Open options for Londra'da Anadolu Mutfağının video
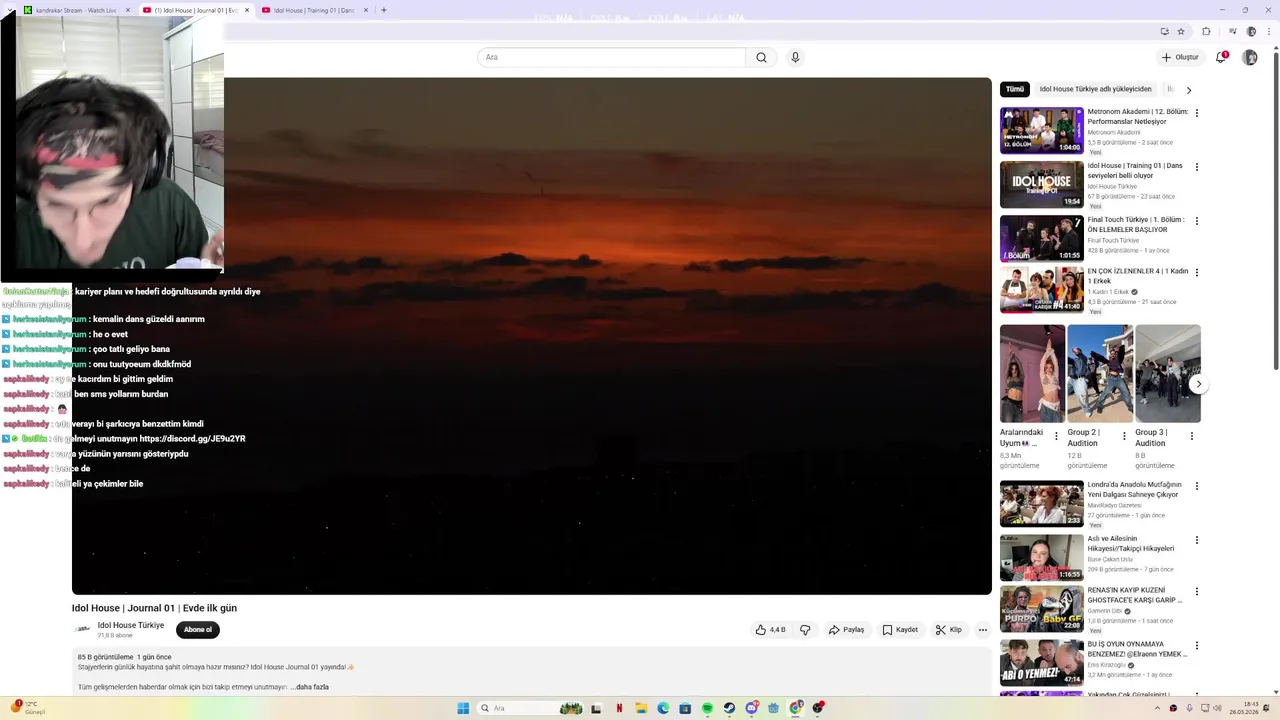 tap(1197, 486)
